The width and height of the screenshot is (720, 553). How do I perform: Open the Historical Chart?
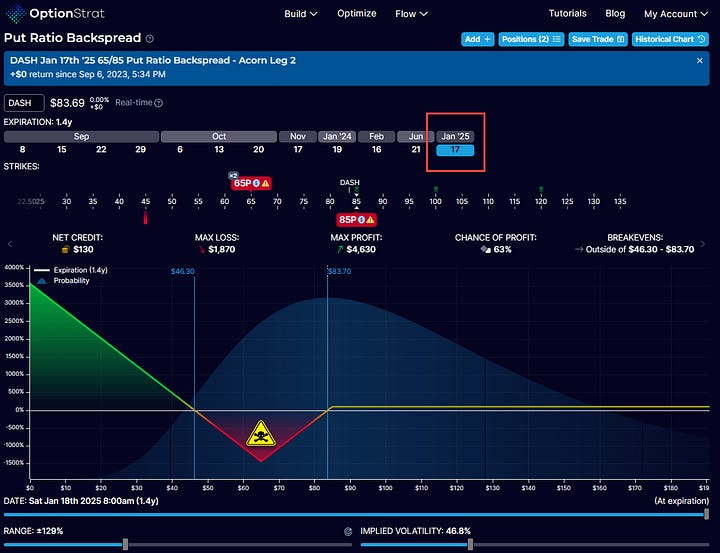670,40
